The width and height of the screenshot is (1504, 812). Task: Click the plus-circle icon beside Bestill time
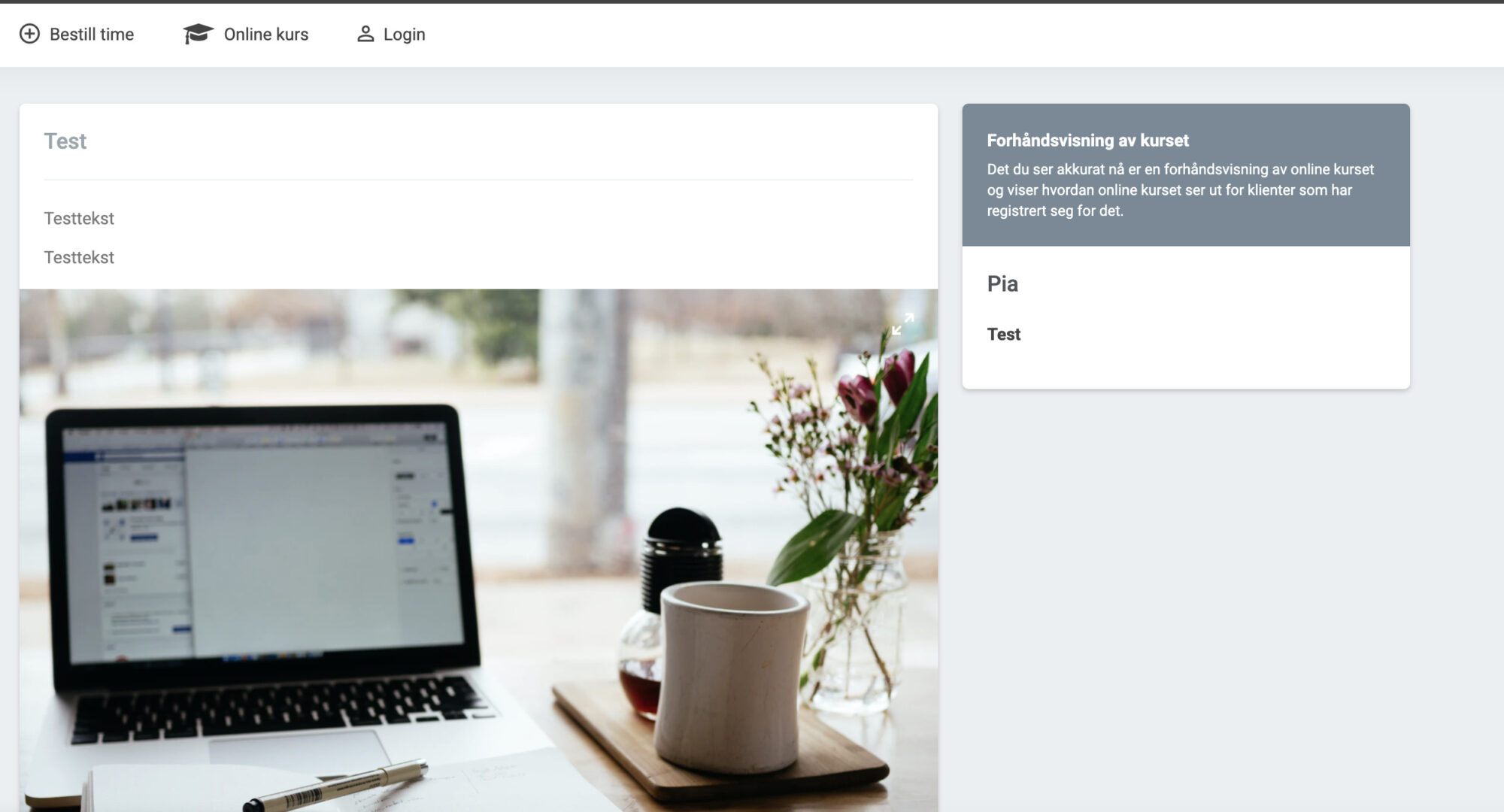[29, 34]
